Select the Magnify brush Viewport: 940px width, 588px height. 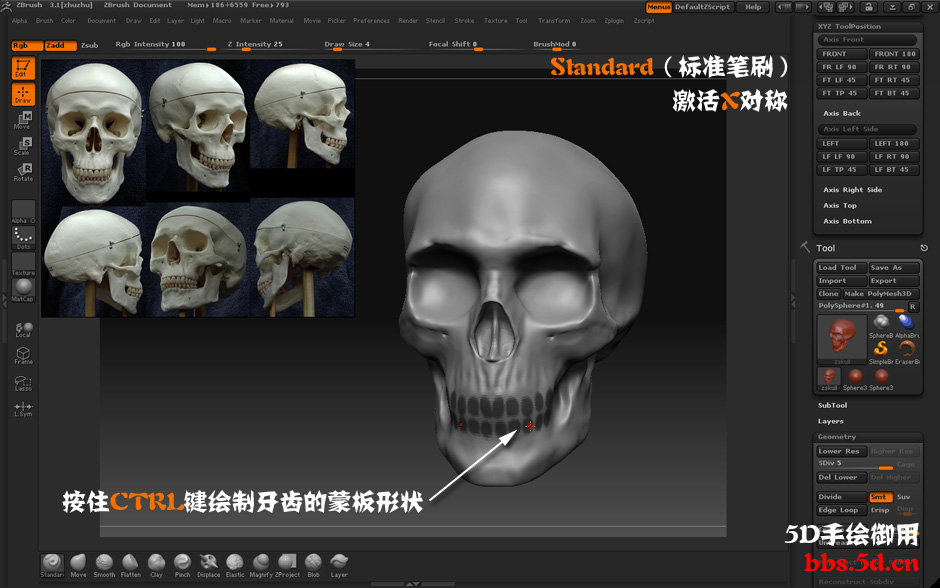261,566
